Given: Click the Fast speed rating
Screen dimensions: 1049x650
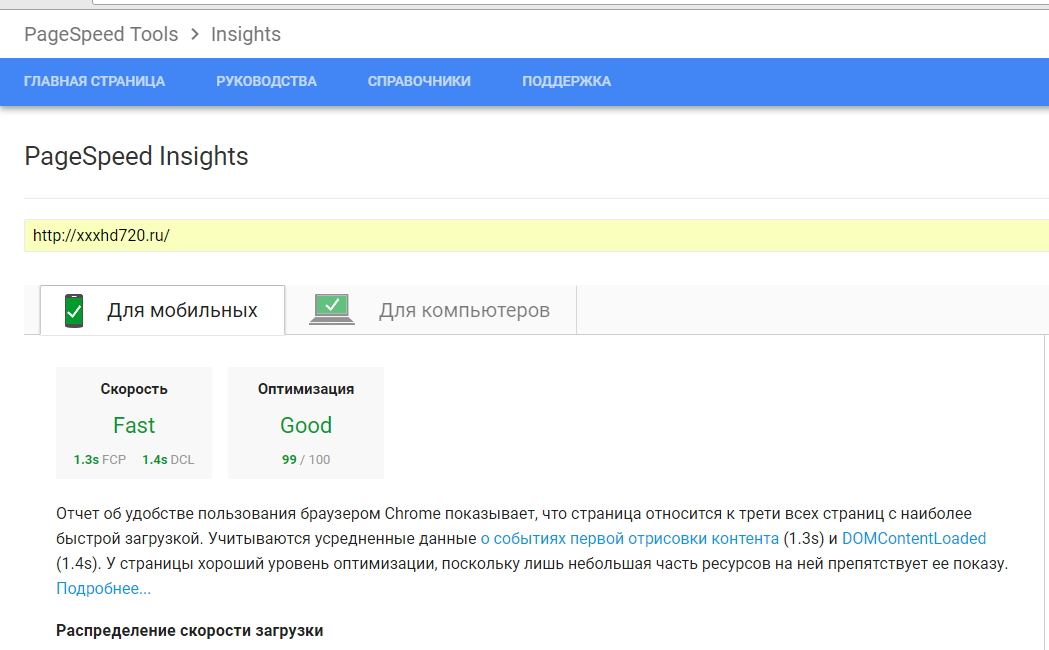Looking at the screenshot, I should tap(134, 425).
